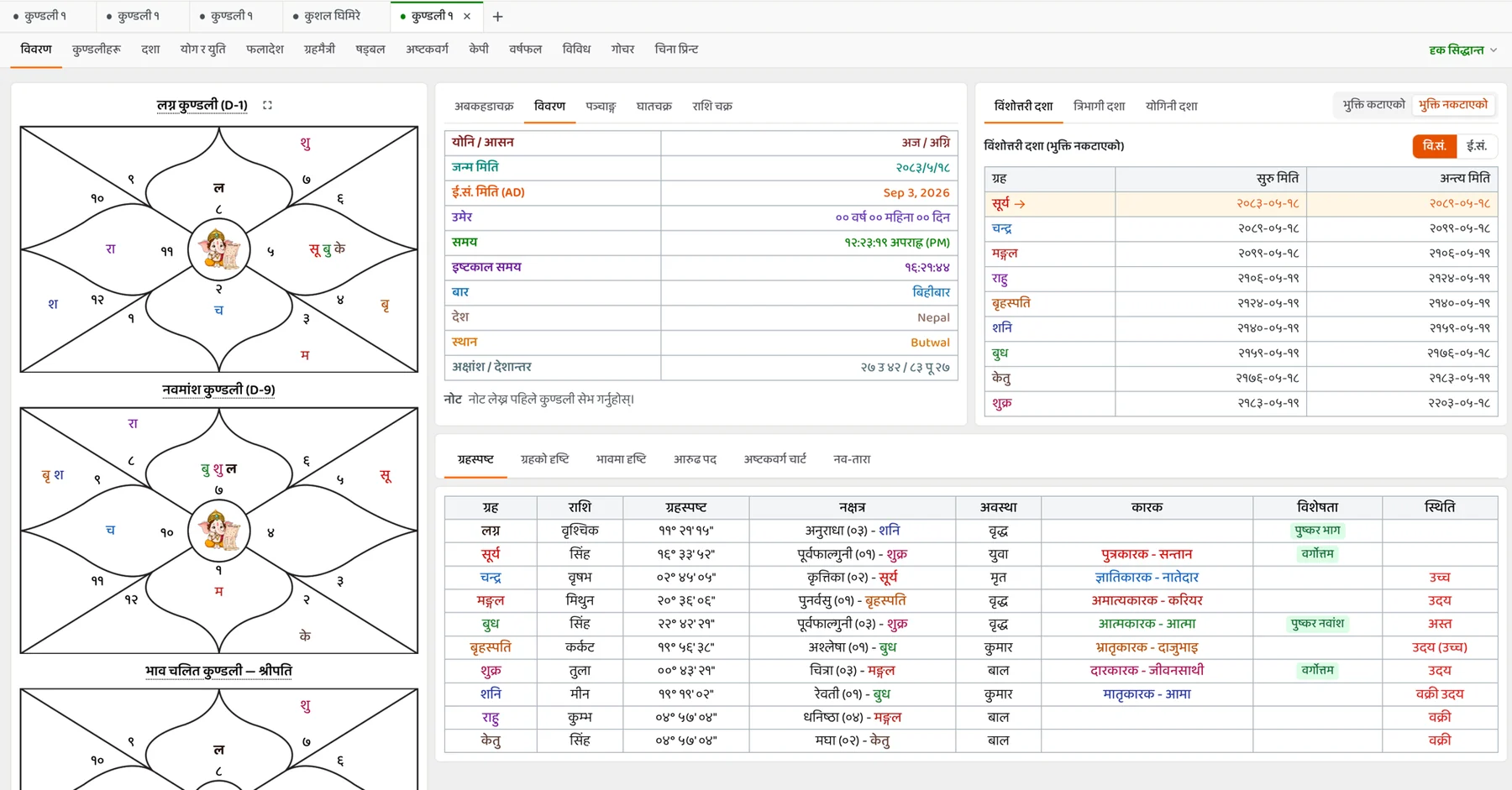The image size is (1512, 790).
Task: Switch to the कुशल घिमिरे tab
Action: point(332,16)
